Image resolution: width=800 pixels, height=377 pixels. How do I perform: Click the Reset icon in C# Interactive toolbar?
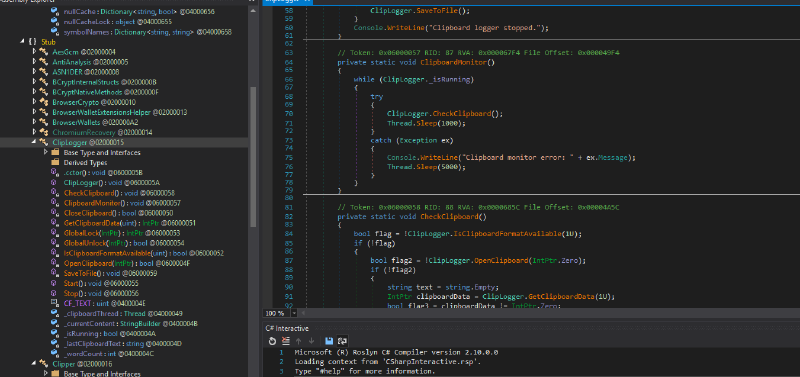pos(272,341)
